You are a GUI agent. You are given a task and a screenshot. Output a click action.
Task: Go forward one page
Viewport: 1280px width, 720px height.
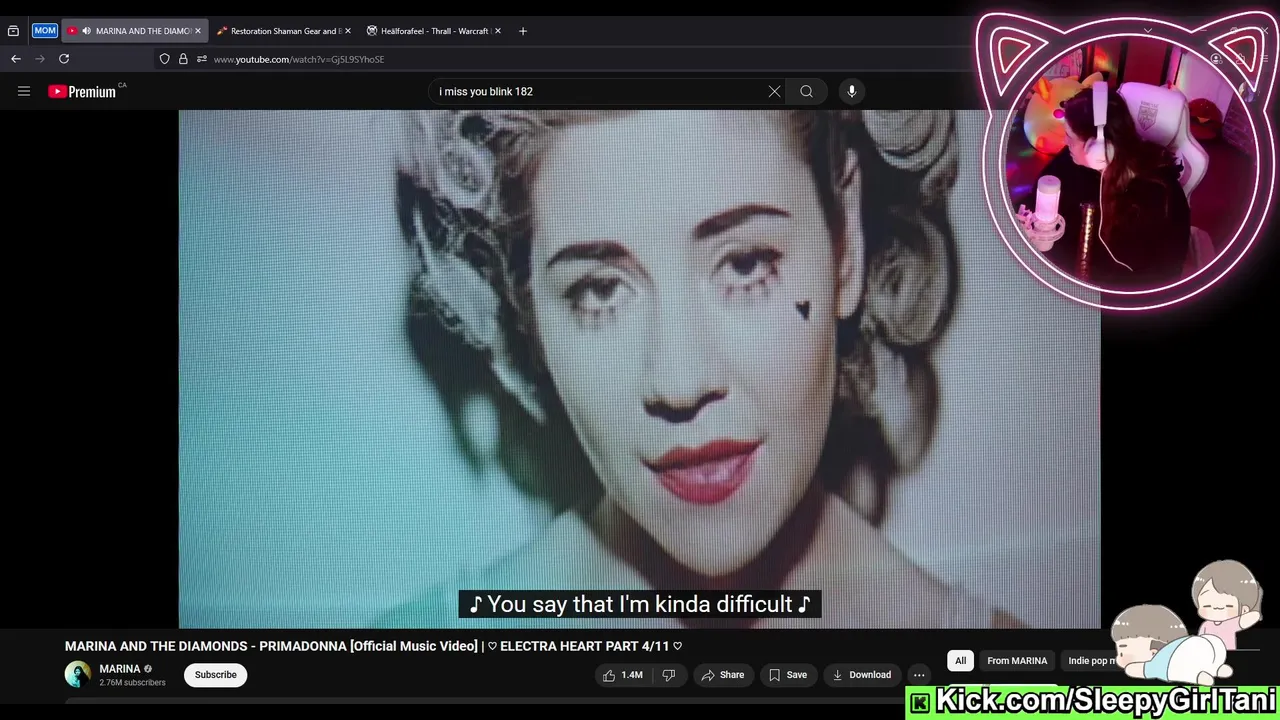point(40,59)
